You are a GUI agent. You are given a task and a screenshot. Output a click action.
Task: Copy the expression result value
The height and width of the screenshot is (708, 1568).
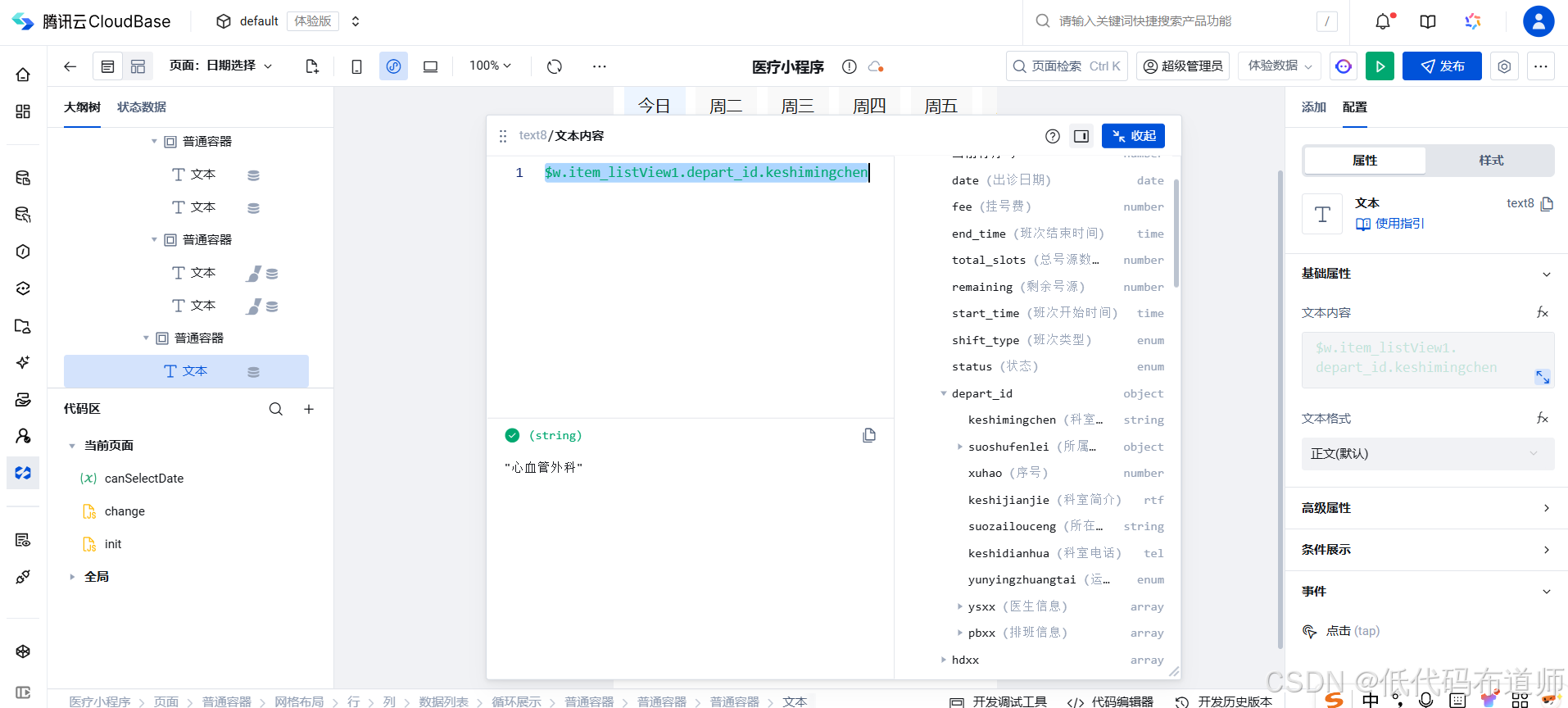pyautogui.click(x=869, y=435)
